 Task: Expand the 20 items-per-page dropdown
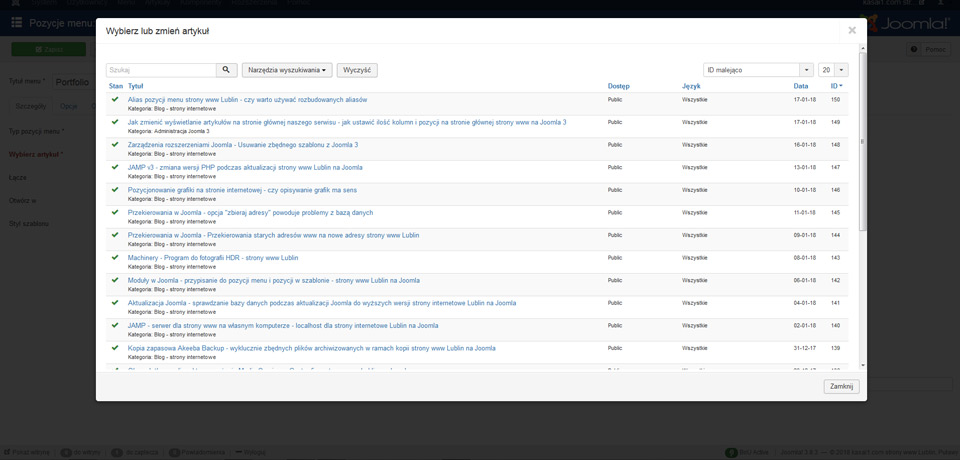coord(833,70)
